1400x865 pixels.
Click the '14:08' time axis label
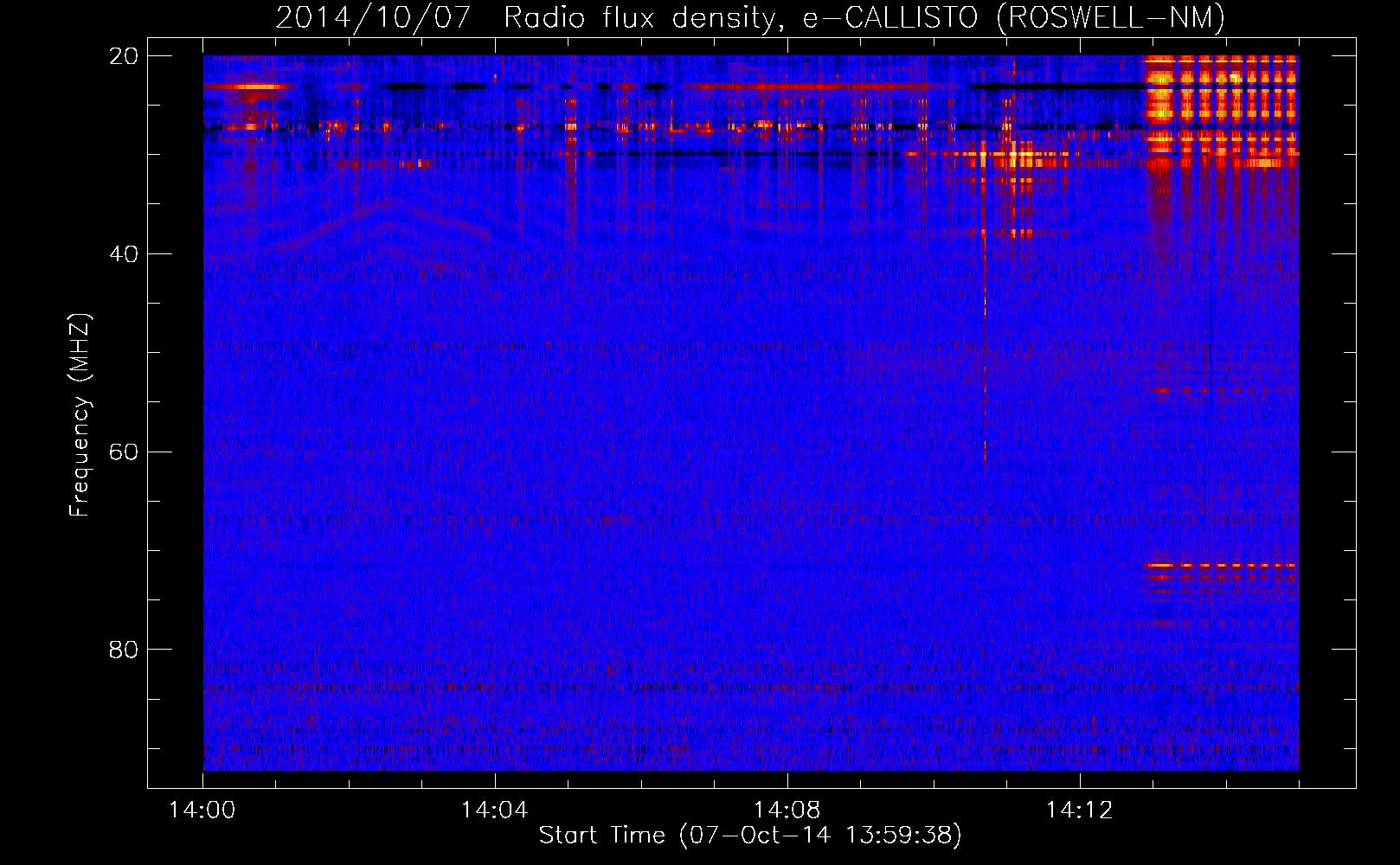(787, 811)
